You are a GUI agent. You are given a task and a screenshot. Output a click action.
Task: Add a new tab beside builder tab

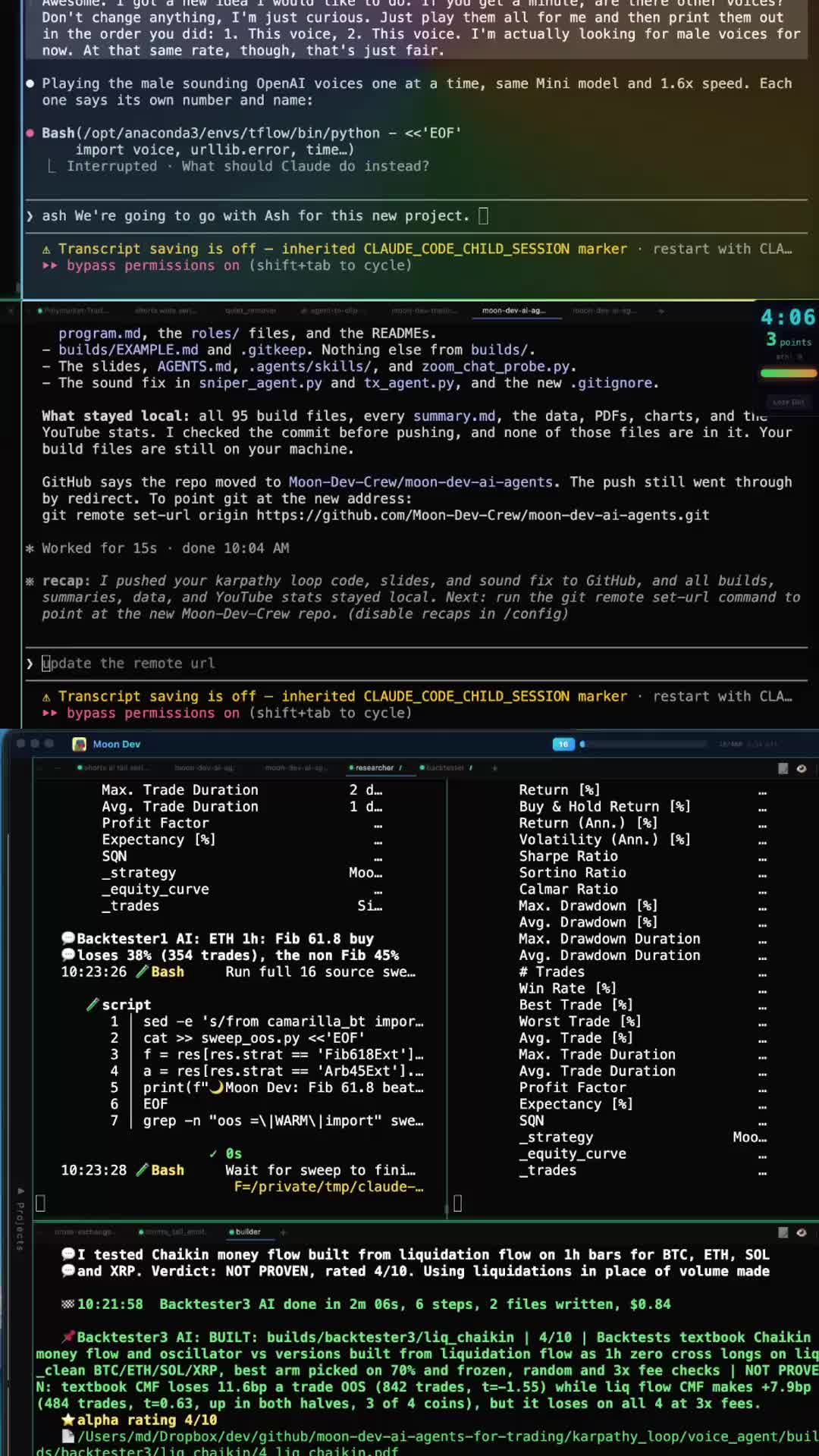pos(283,1232)
